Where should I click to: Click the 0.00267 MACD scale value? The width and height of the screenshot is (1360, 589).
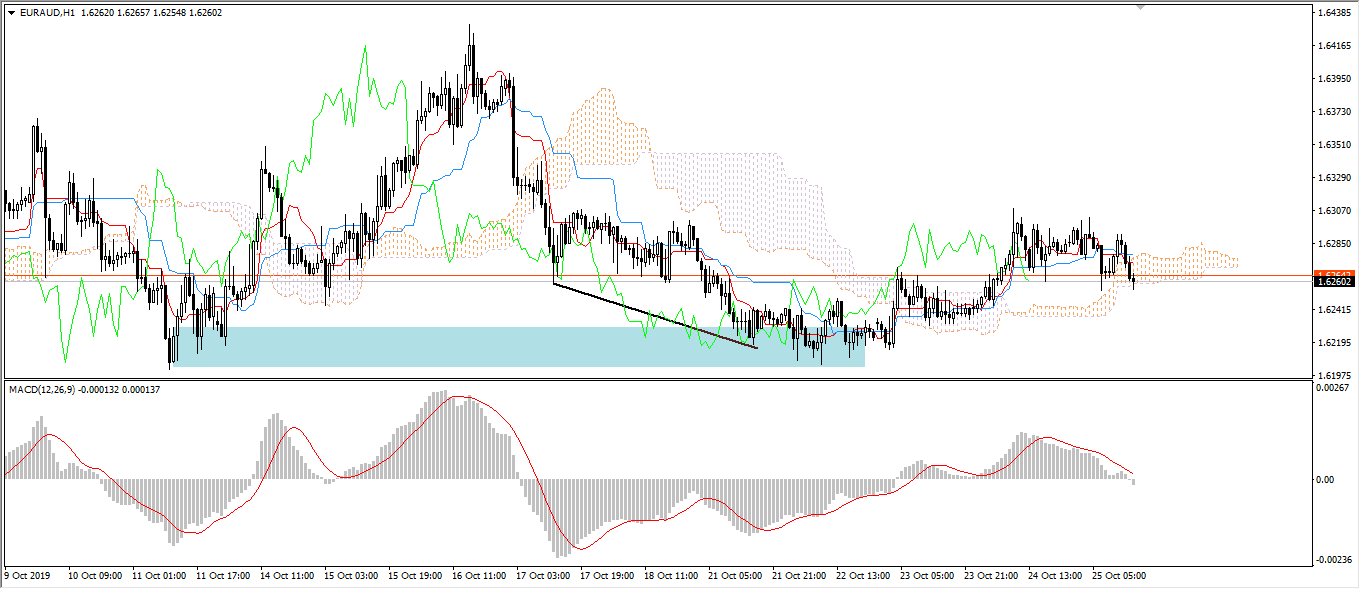point(1334,388)
